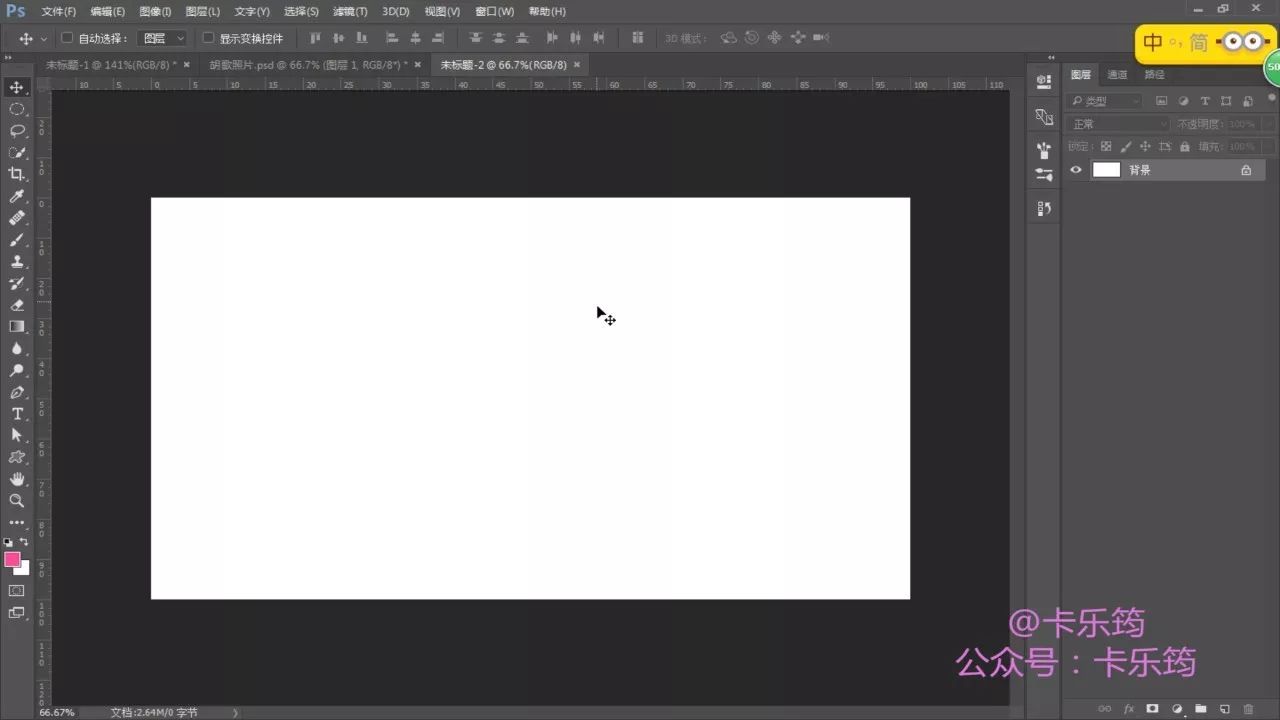
Task: Hide the 背景 layer with eye icon
Action: (x=1076, y=170)
